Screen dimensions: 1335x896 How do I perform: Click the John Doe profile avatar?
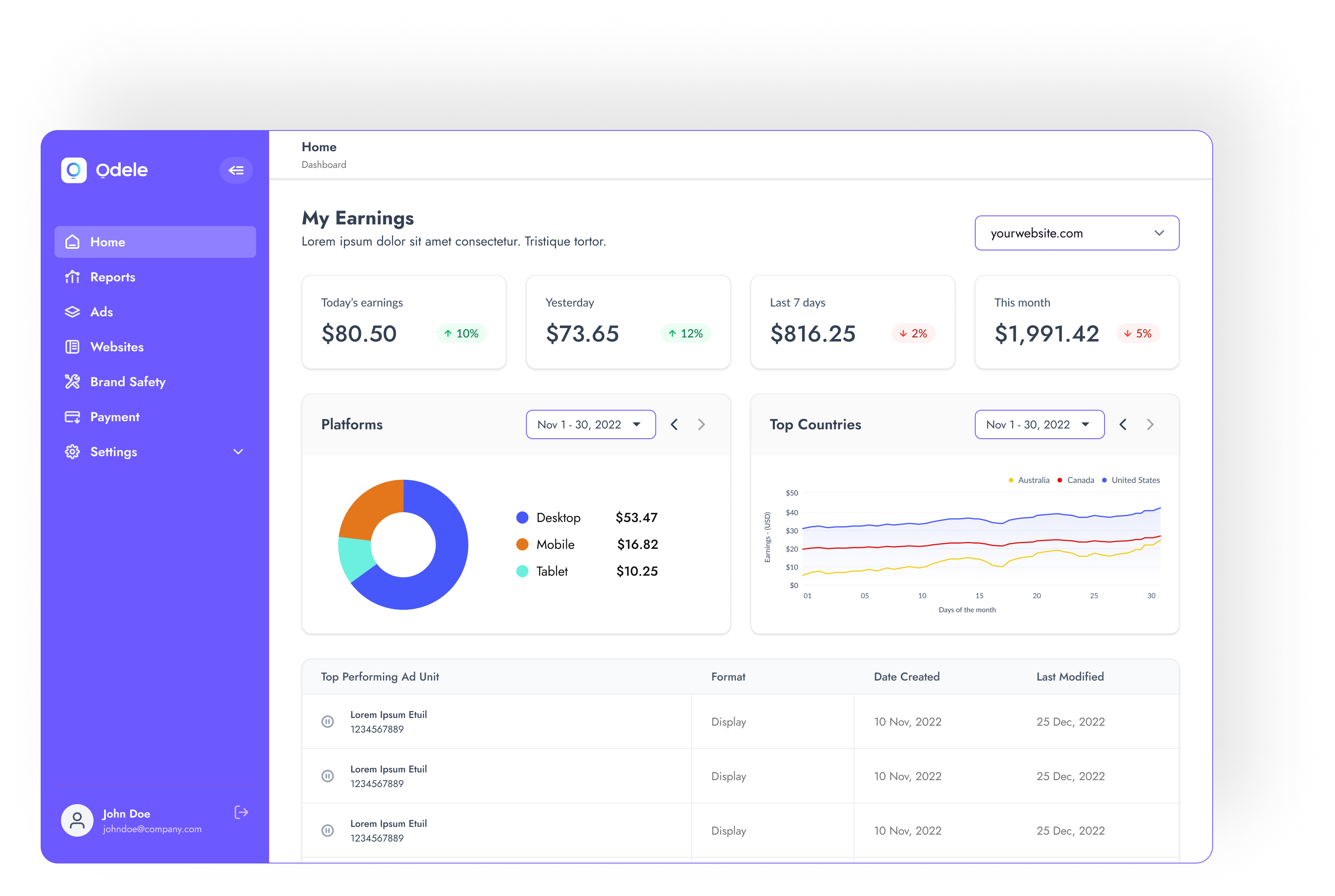[77, 820]
